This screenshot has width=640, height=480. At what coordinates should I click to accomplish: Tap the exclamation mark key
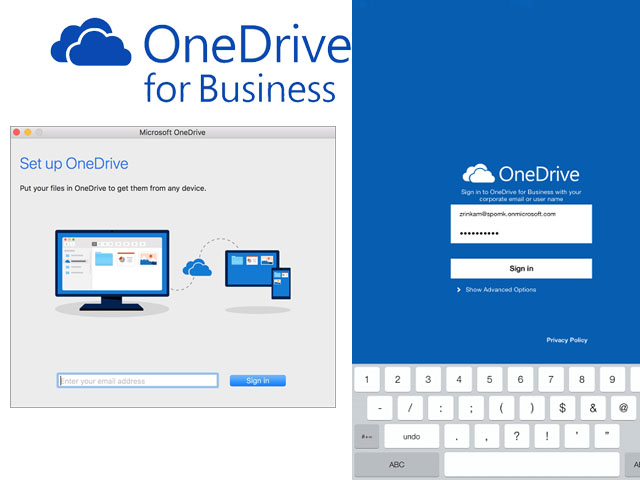tap(547, 436)
